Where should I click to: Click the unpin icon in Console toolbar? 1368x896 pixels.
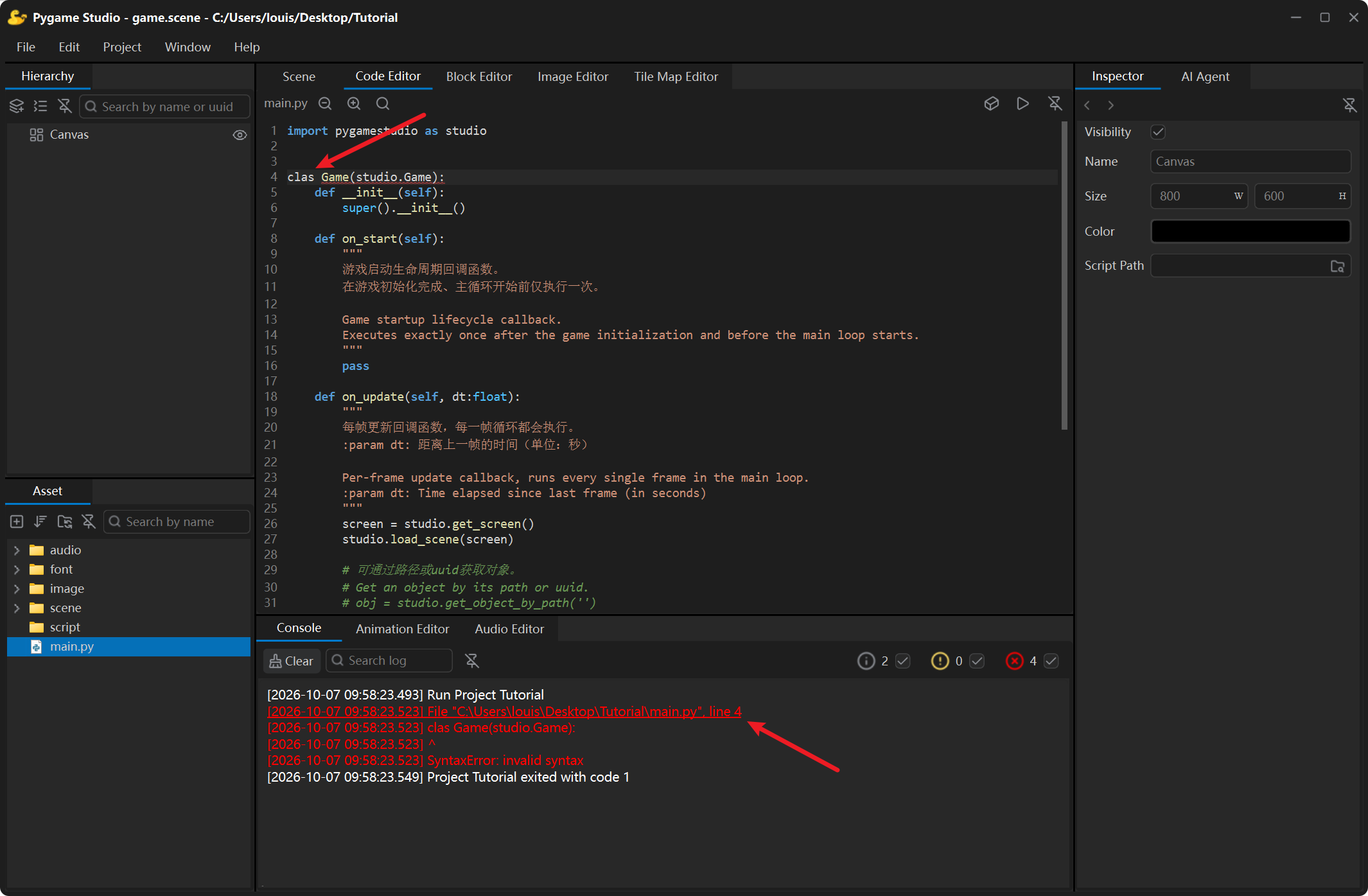pos(472,661)
